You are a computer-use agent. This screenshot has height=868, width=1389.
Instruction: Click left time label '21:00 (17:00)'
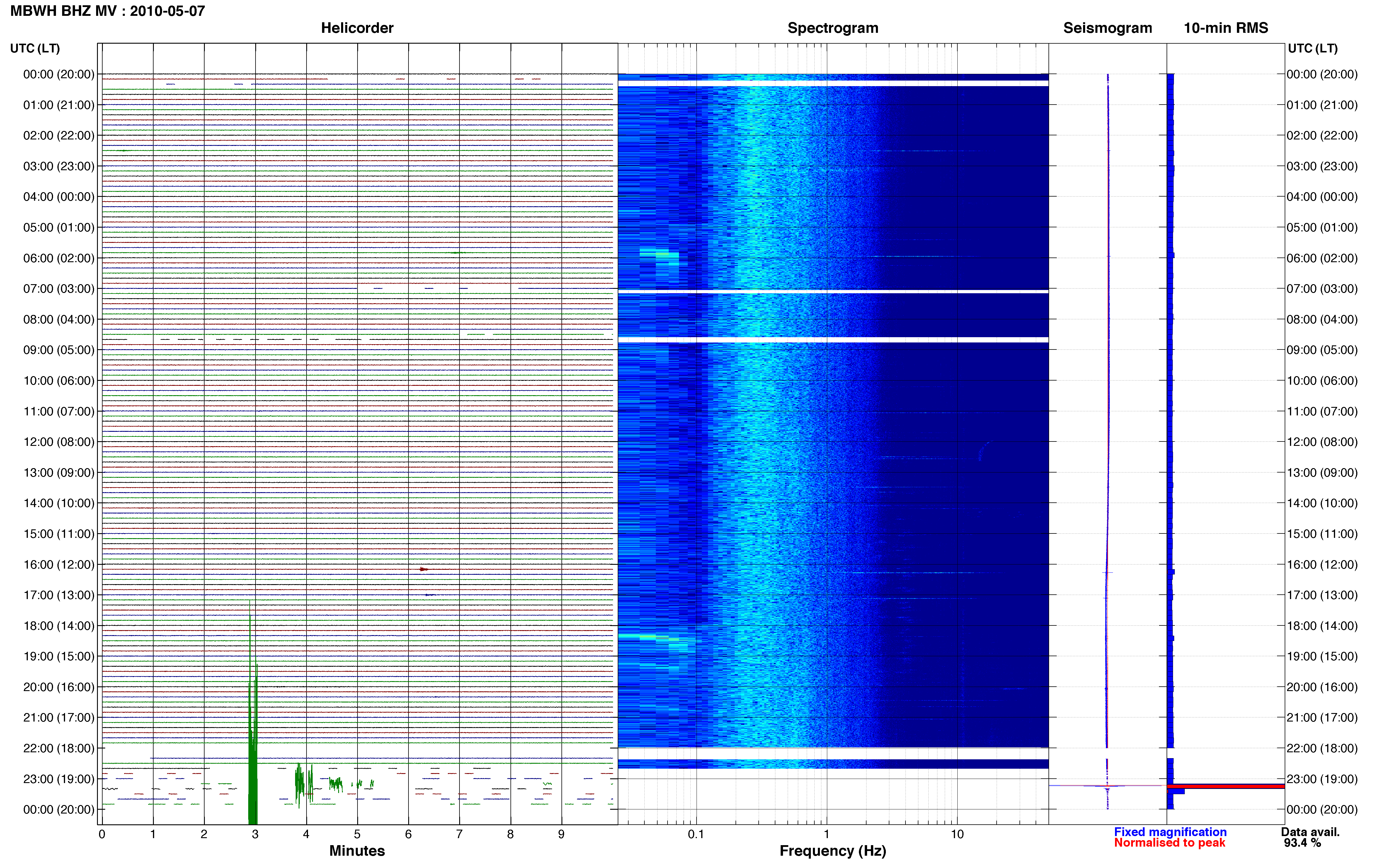(x=59, y=718)
